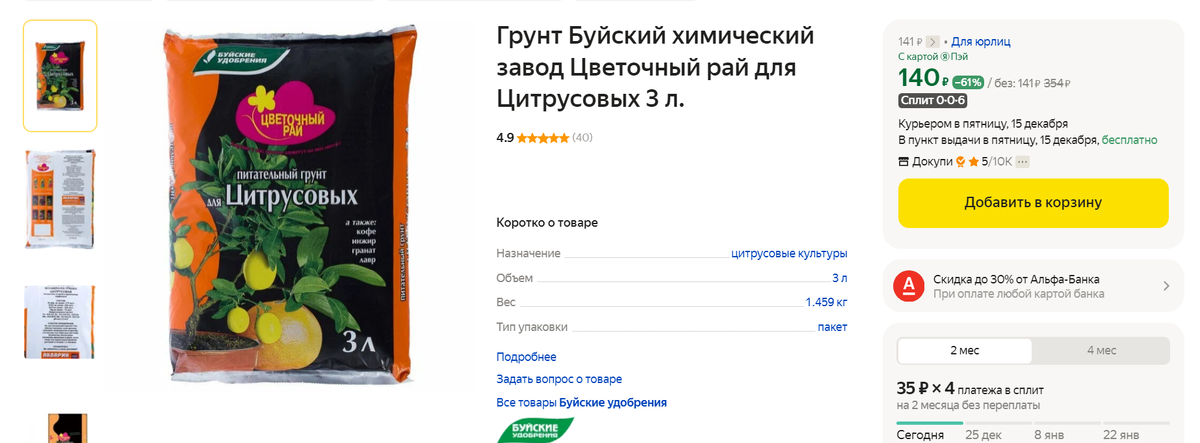Image resolution: width=1200 pixels, height=443 pixels.
Task: Click Задать вопрос о товаре link
Action: coord(559,380)
